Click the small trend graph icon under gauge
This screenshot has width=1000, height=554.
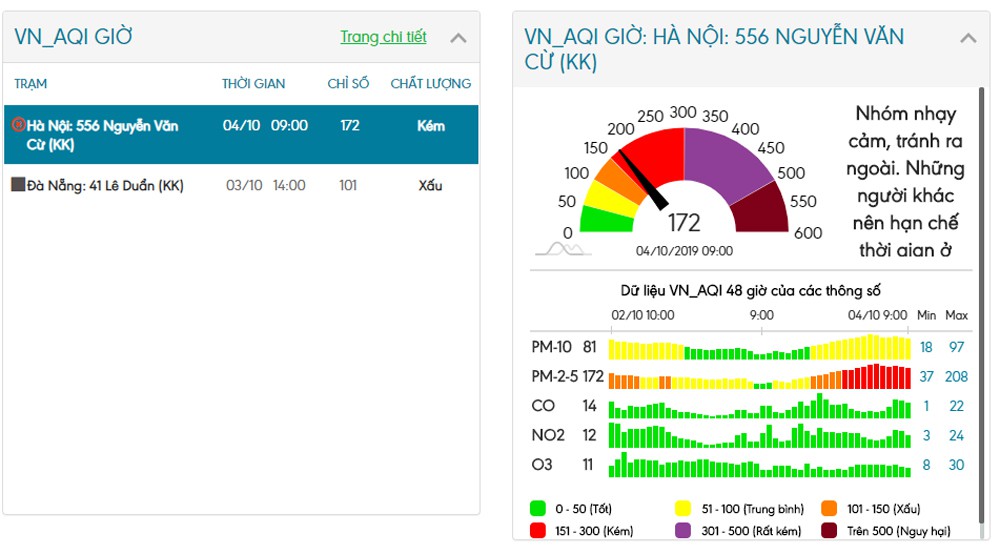(x=563, y=249)
